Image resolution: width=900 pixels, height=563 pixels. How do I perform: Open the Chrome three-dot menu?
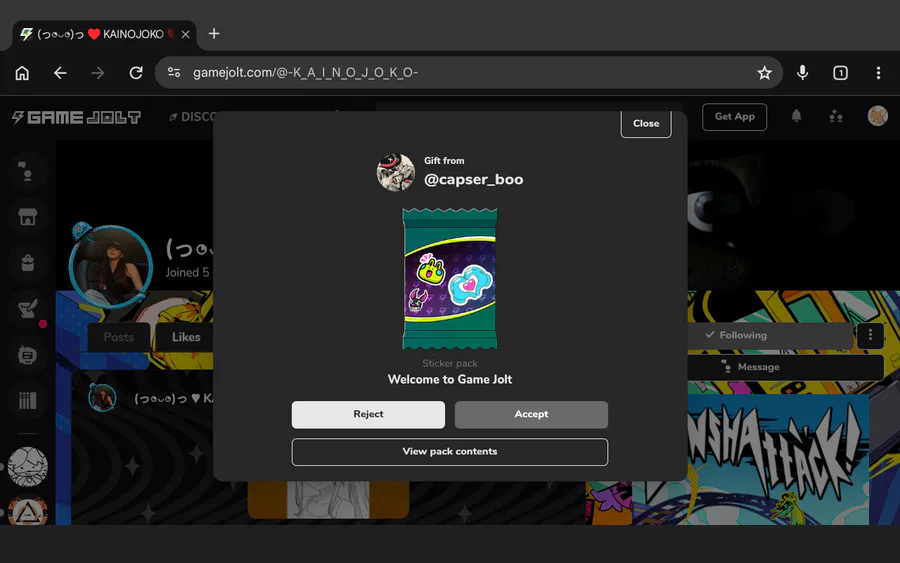[x=878, y=73]
